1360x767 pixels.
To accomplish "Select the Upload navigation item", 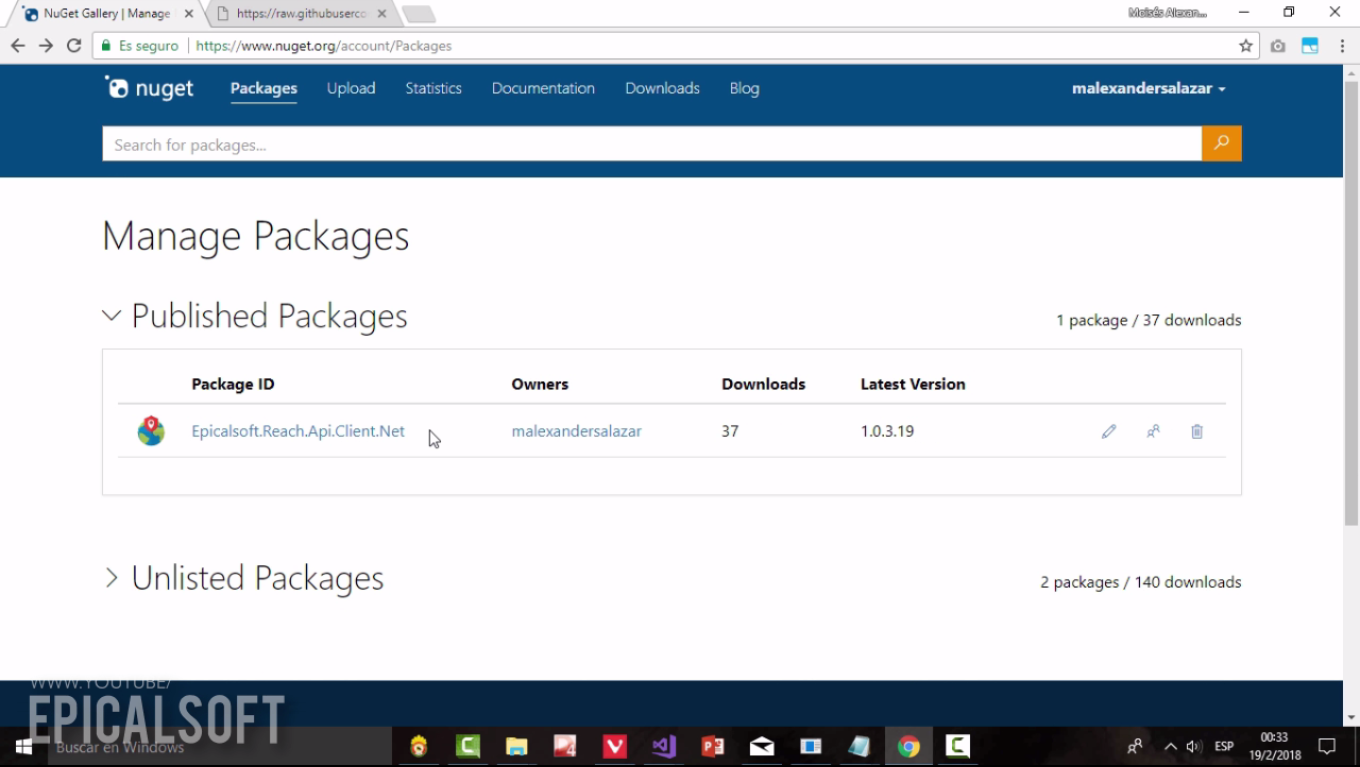I will point(351,88).
